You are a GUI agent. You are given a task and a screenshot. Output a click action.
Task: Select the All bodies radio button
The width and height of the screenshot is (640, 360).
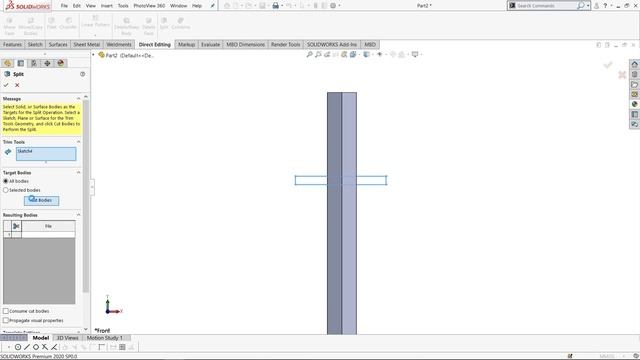(6, 181)
